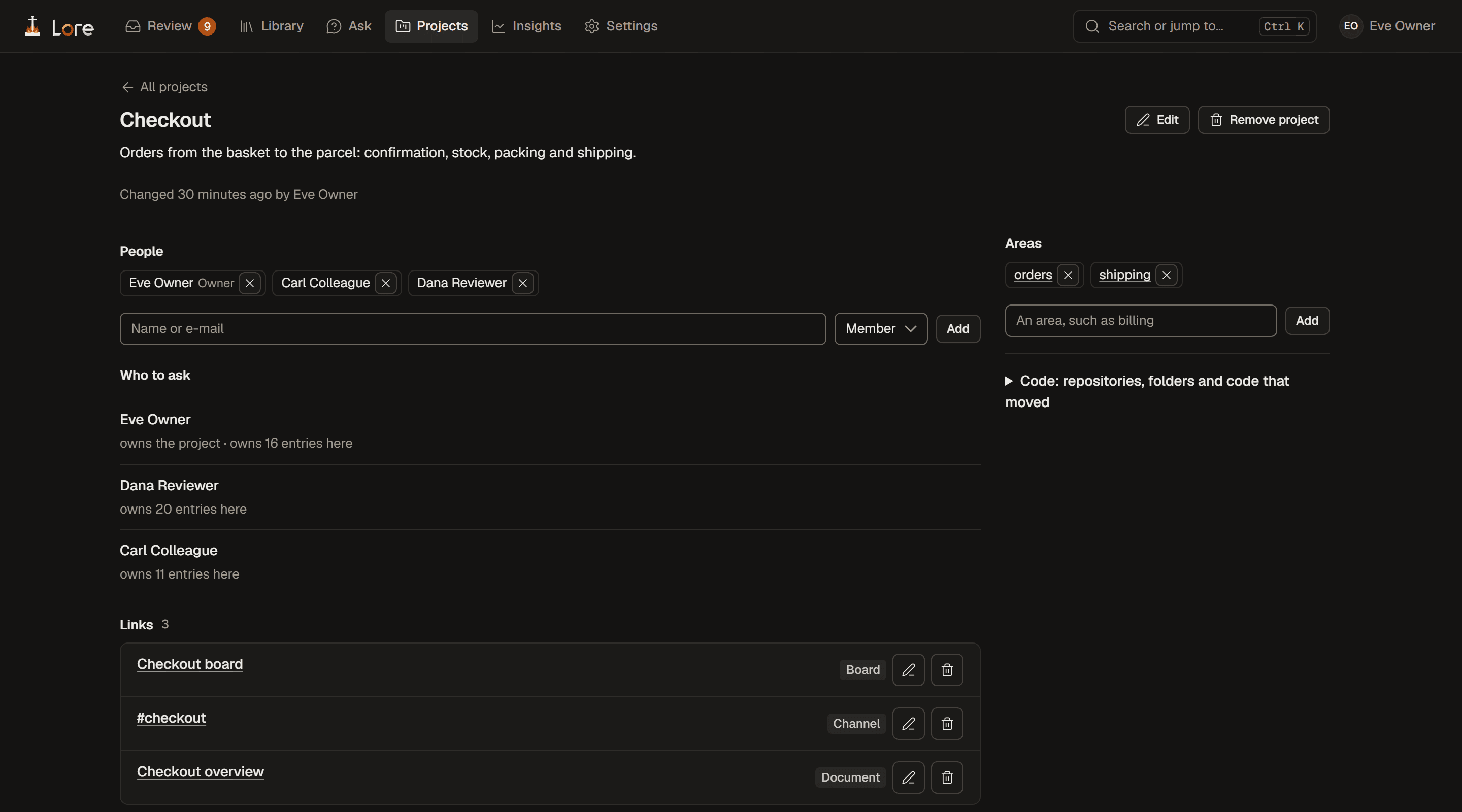The image size is (1462, 812).
Task: Click the search magnifier icon
Action: [1092, 26]
